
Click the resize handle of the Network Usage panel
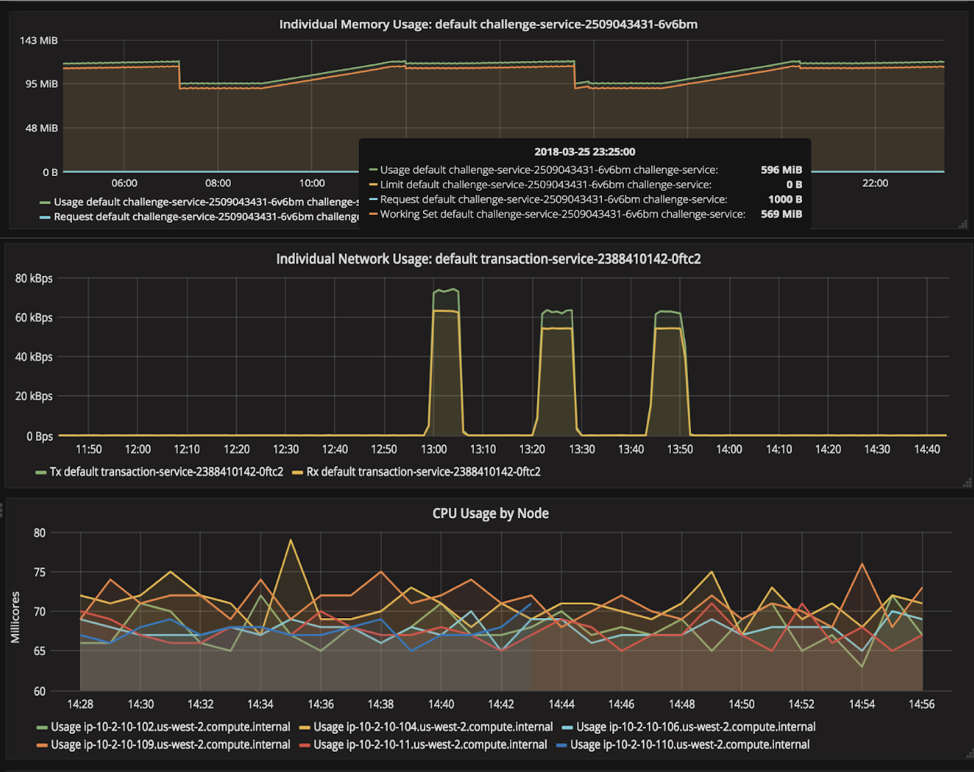click(967, 482)
